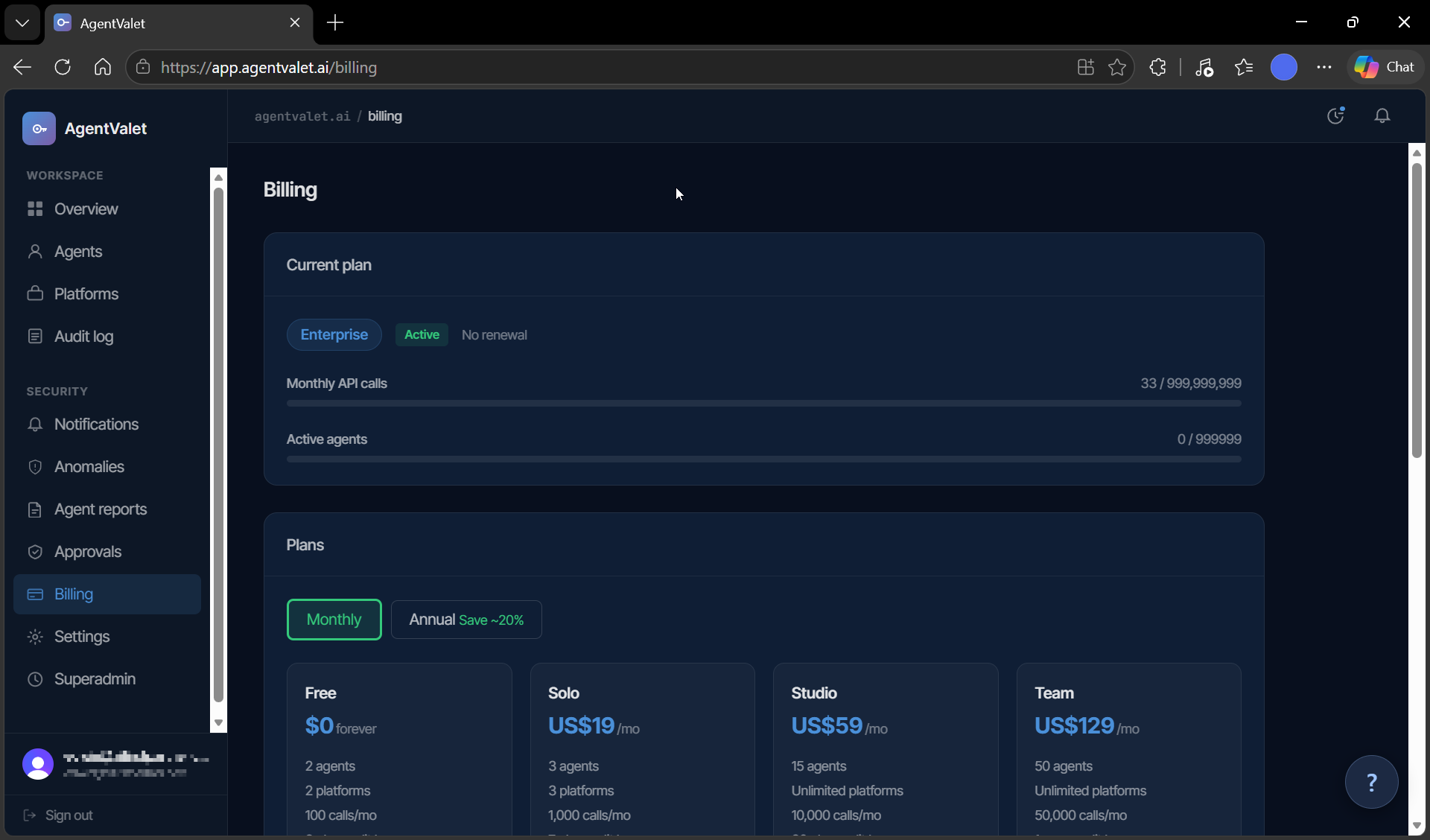Open the browser extensions puzzle icon
This screenshot has height=840, width=1430.
click(x=1157, y=68)
